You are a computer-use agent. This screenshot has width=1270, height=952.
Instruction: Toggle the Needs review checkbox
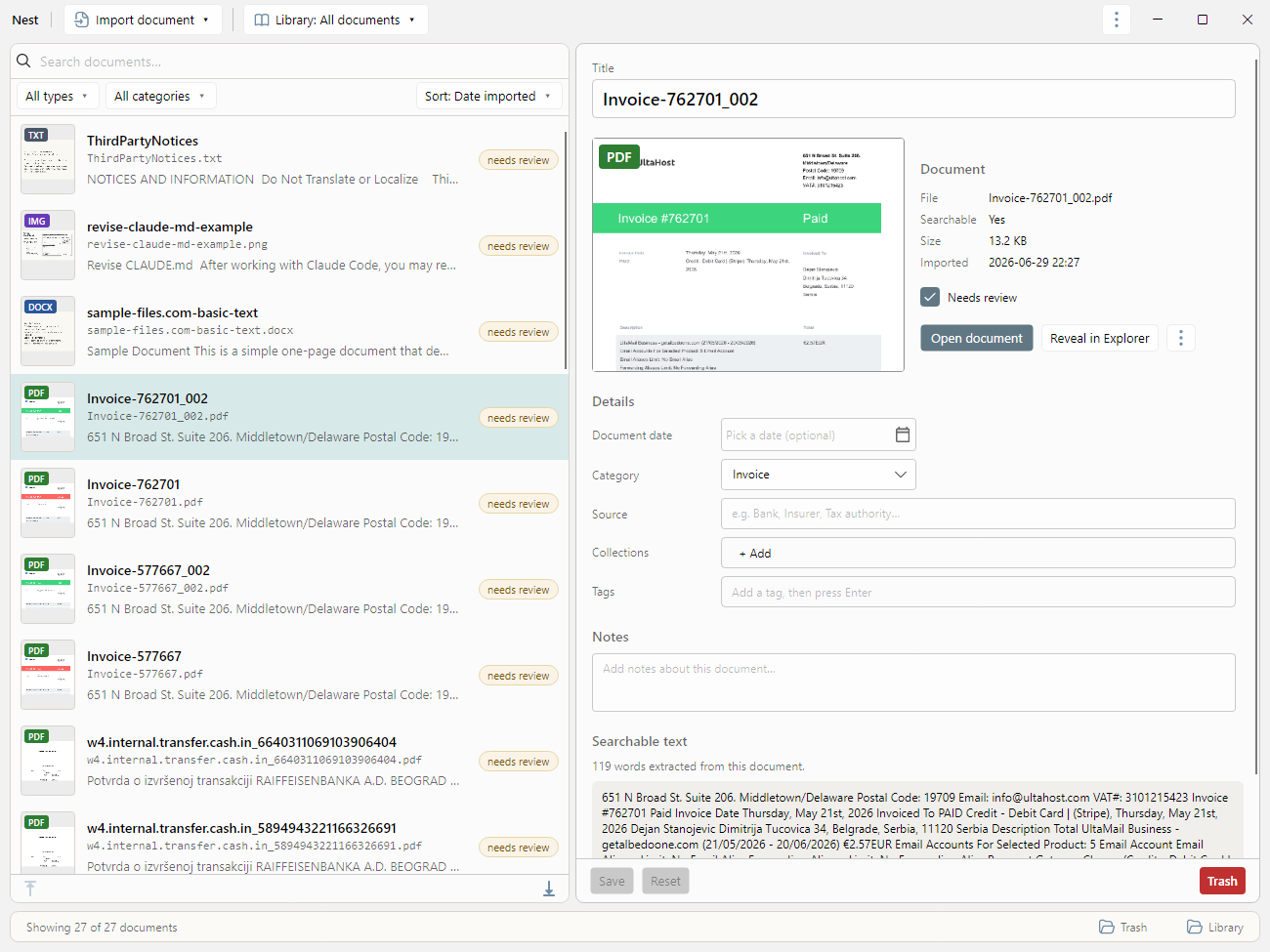930,297
